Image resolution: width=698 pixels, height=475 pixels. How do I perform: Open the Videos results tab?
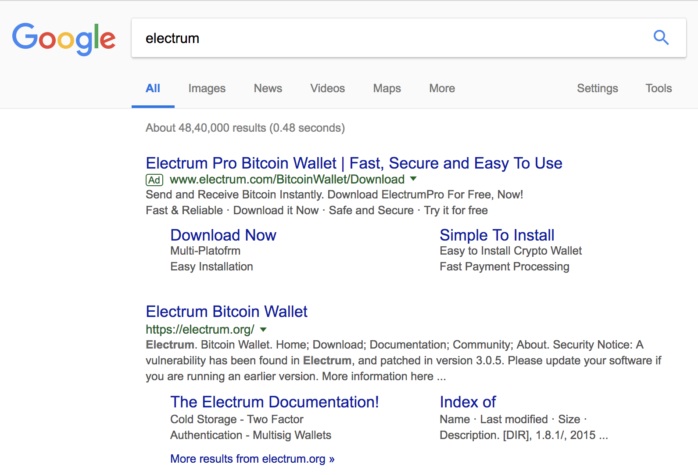[327, 88]
